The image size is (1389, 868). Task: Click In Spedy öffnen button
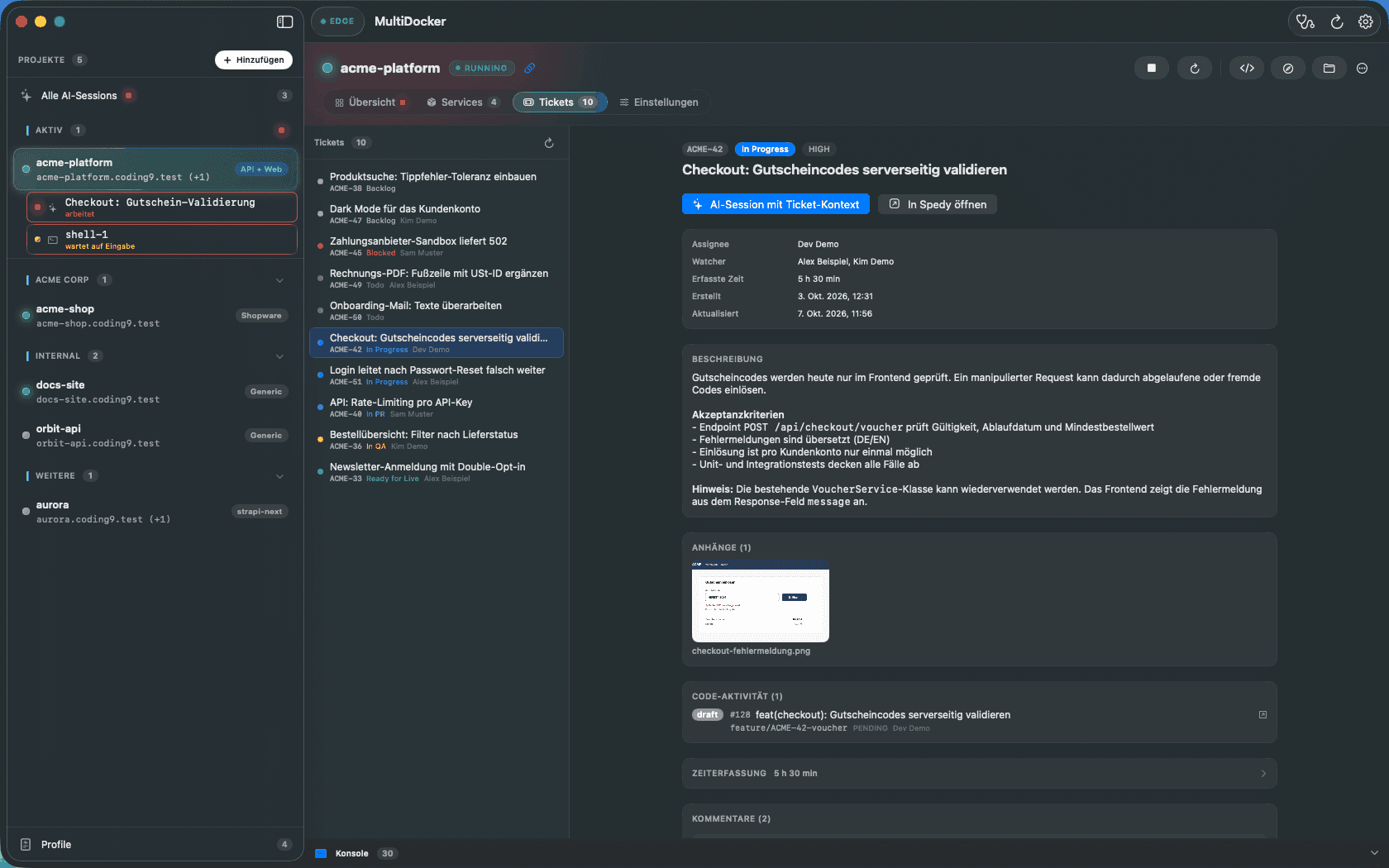tap(938, 204)
